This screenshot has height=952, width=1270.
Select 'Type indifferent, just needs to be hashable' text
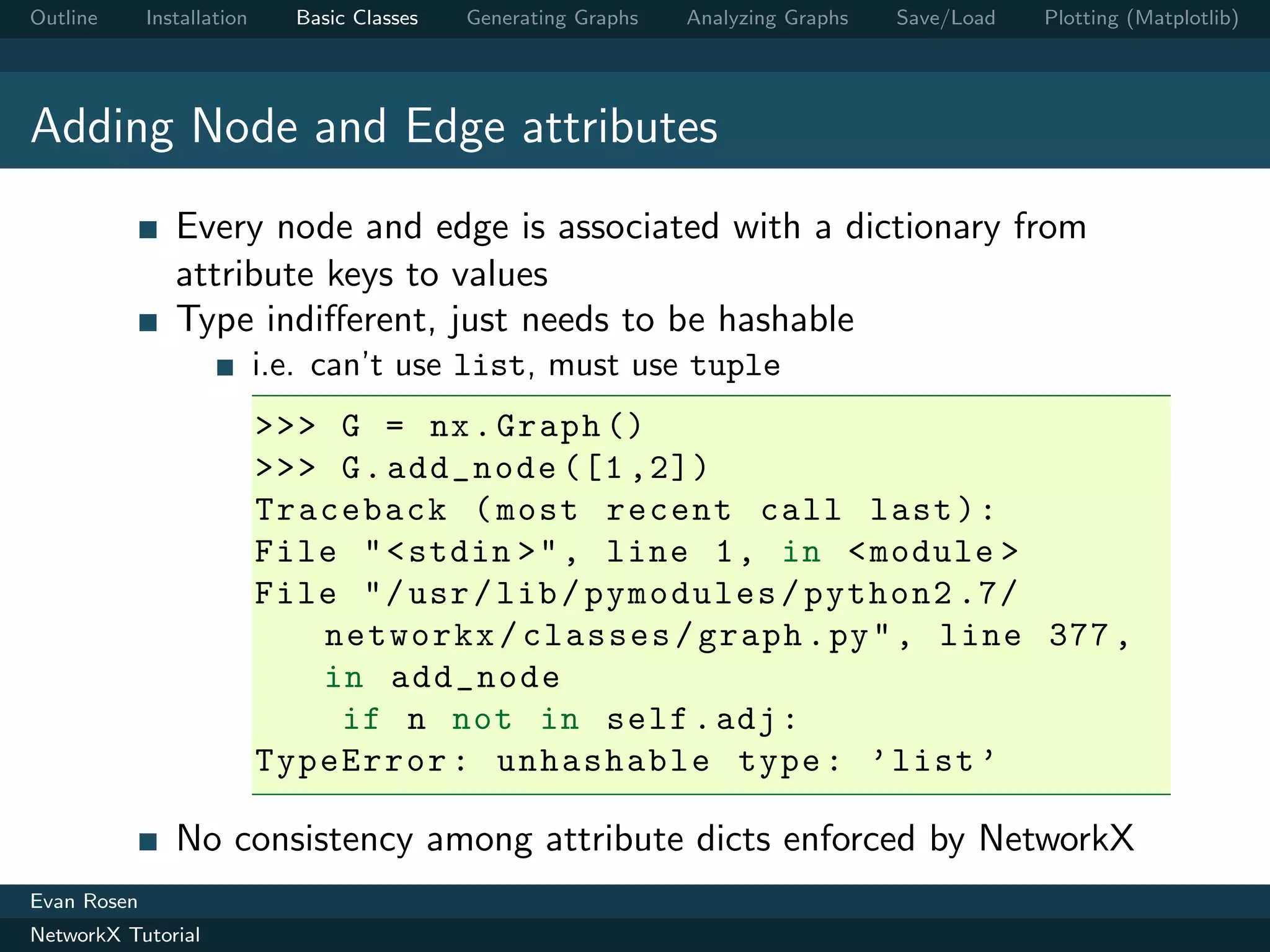tap(515, 320)
